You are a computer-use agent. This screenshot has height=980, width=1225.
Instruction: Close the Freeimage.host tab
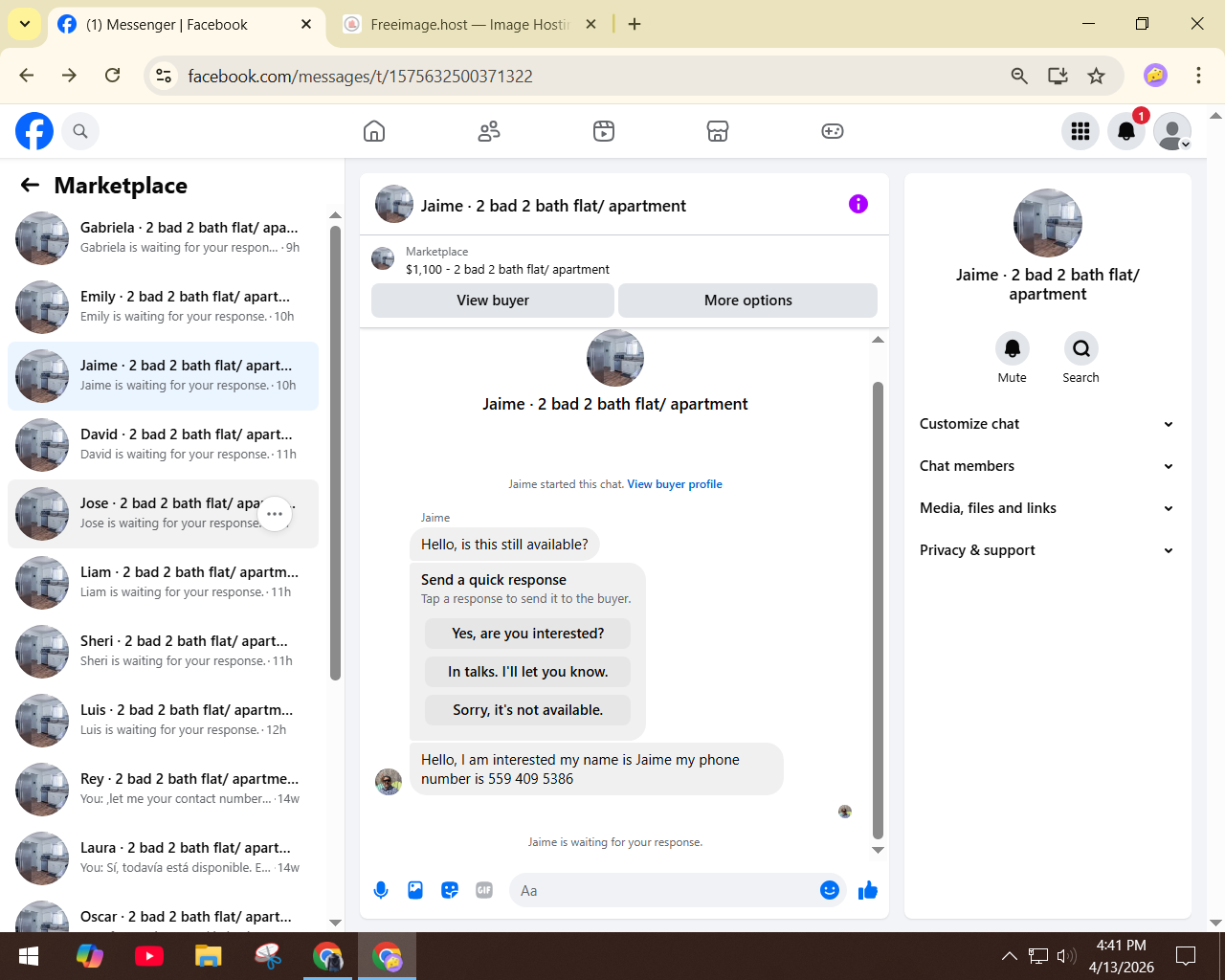pos(591,24)
